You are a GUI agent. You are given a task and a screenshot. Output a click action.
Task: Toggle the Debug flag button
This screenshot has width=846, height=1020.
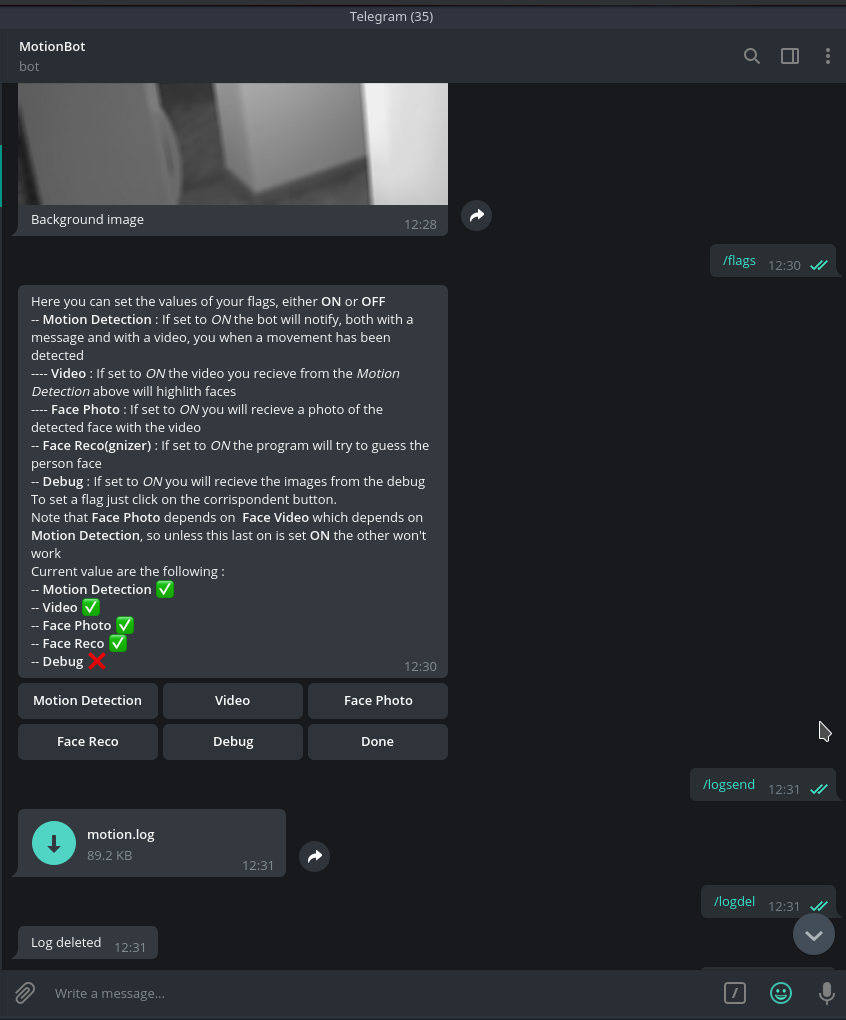pos(233,742)
